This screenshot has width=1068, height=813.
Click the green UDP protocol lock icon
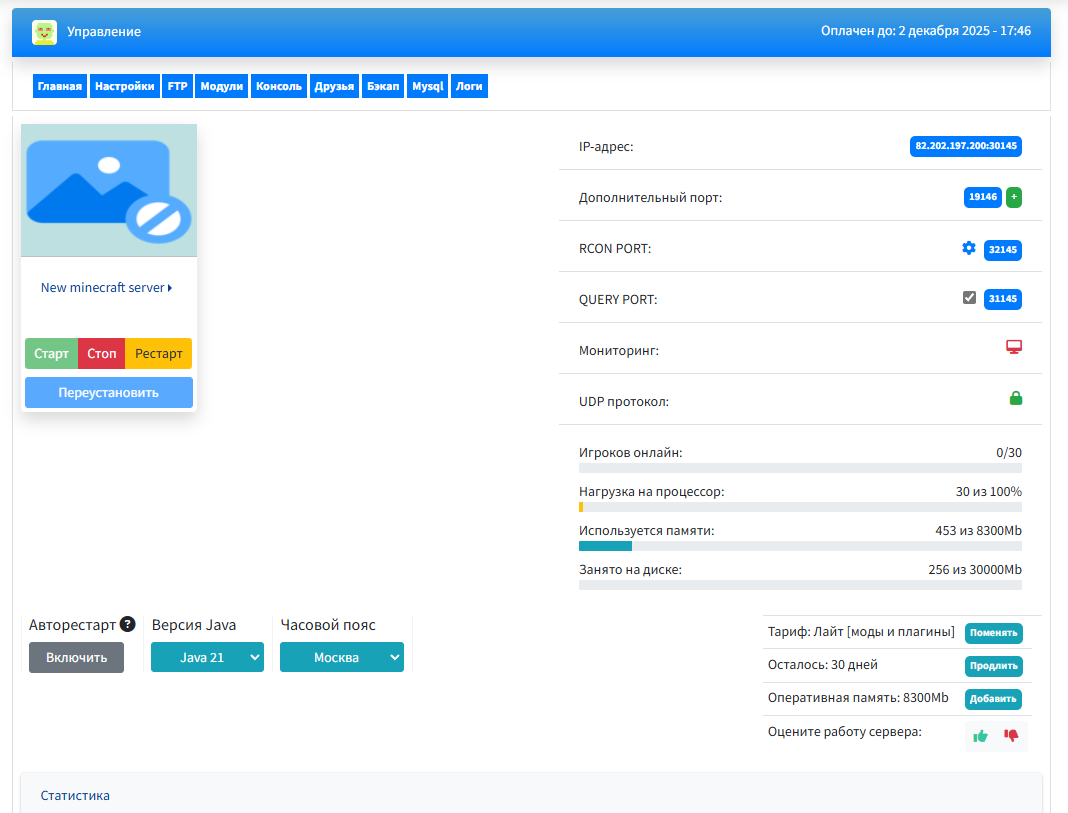1015,399
